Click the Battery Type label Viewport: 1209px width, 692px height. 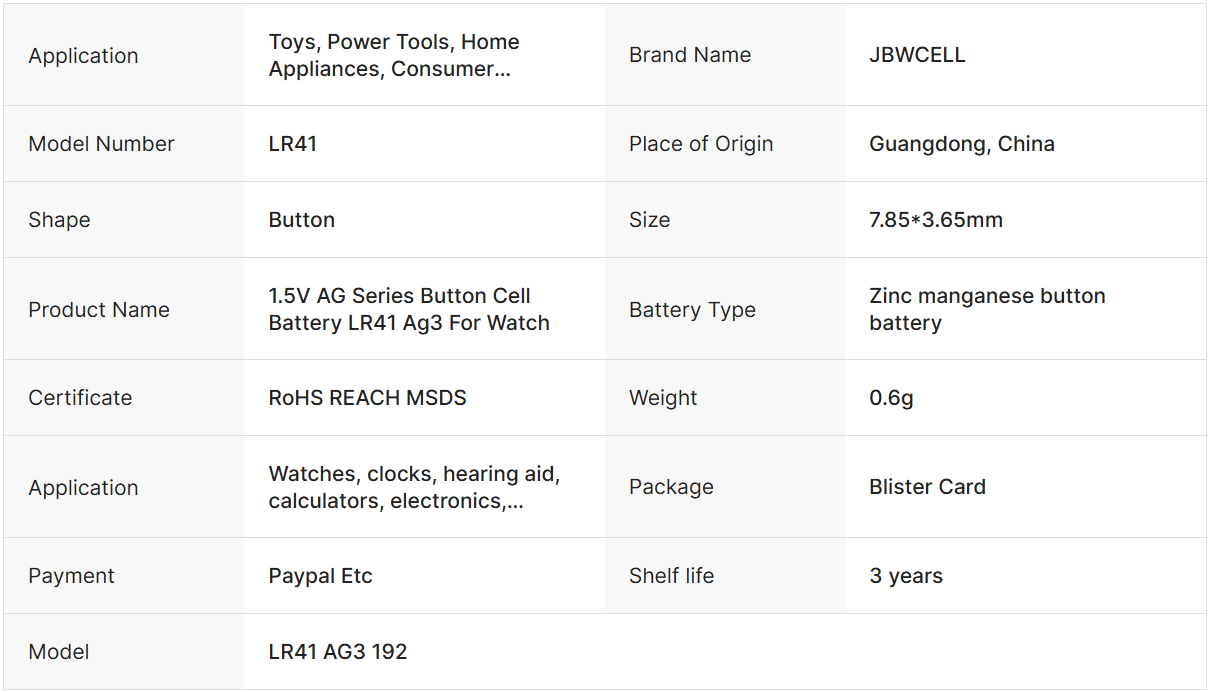(692, 310)
